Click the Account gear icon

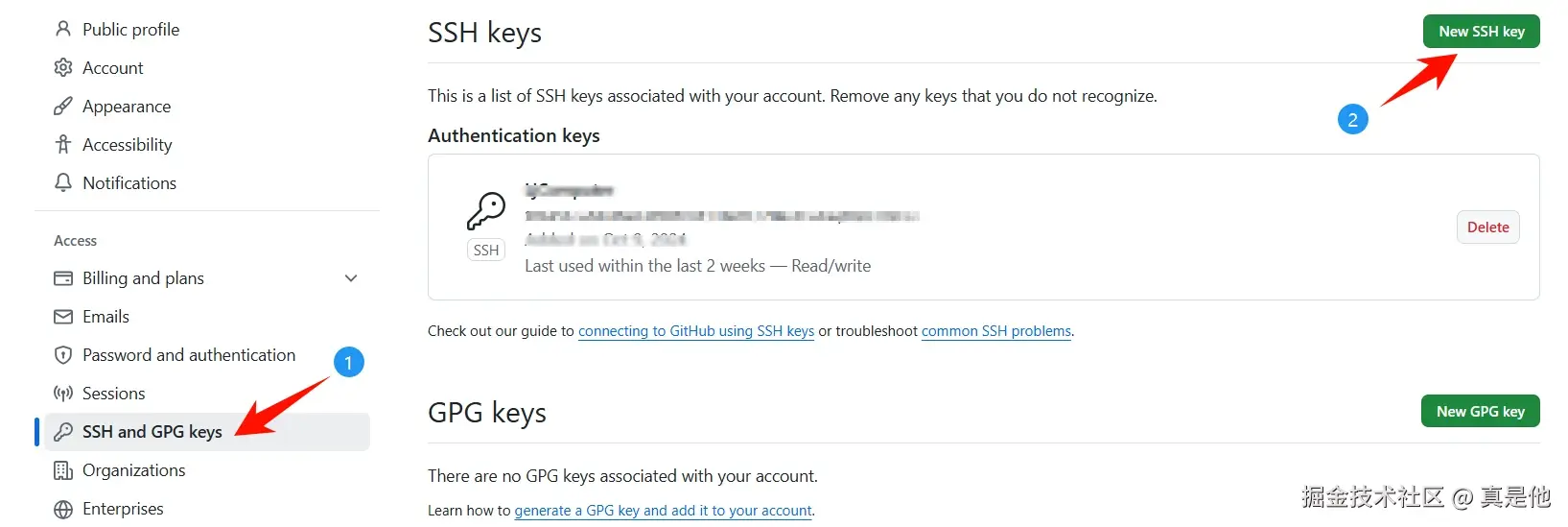63,67
